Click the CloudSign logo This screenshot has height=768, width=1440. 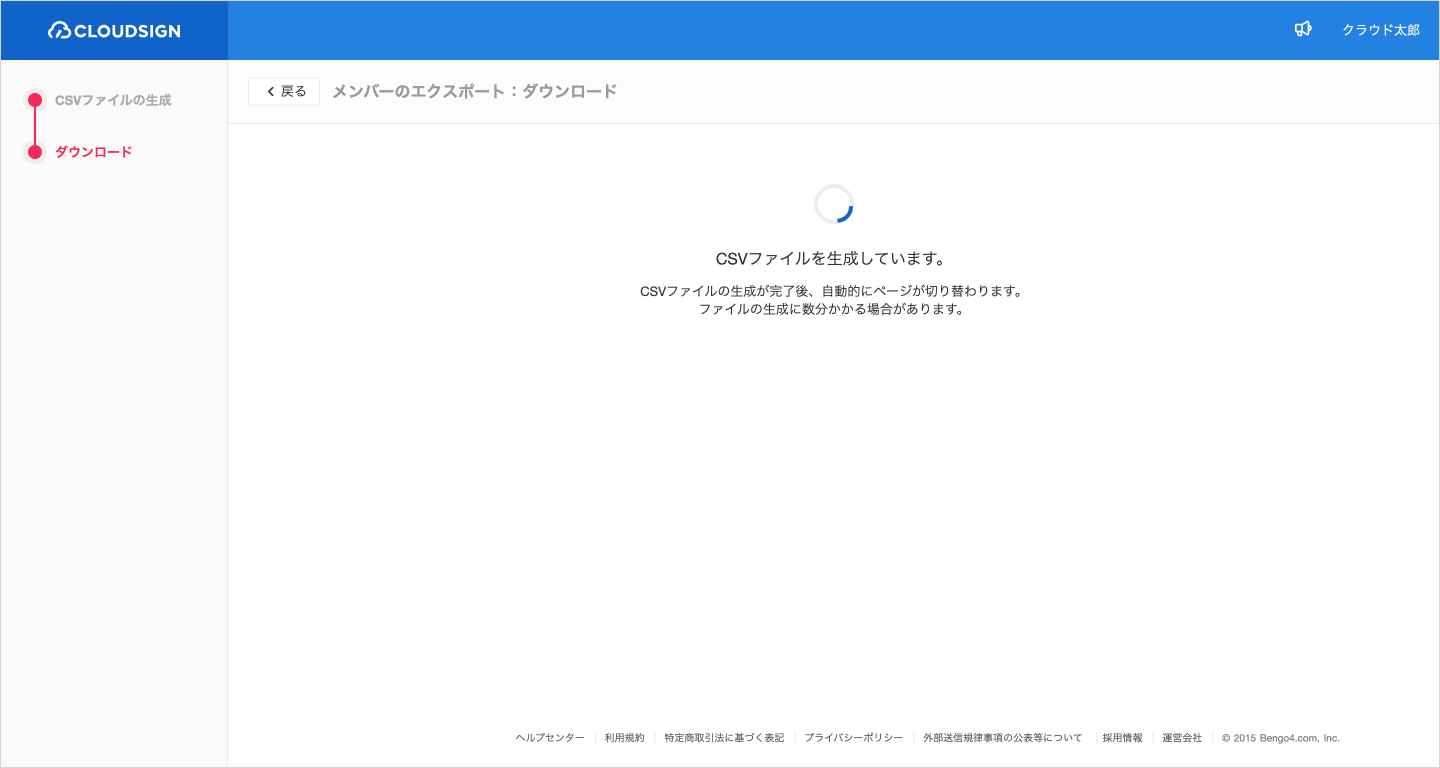click(114, 30)
